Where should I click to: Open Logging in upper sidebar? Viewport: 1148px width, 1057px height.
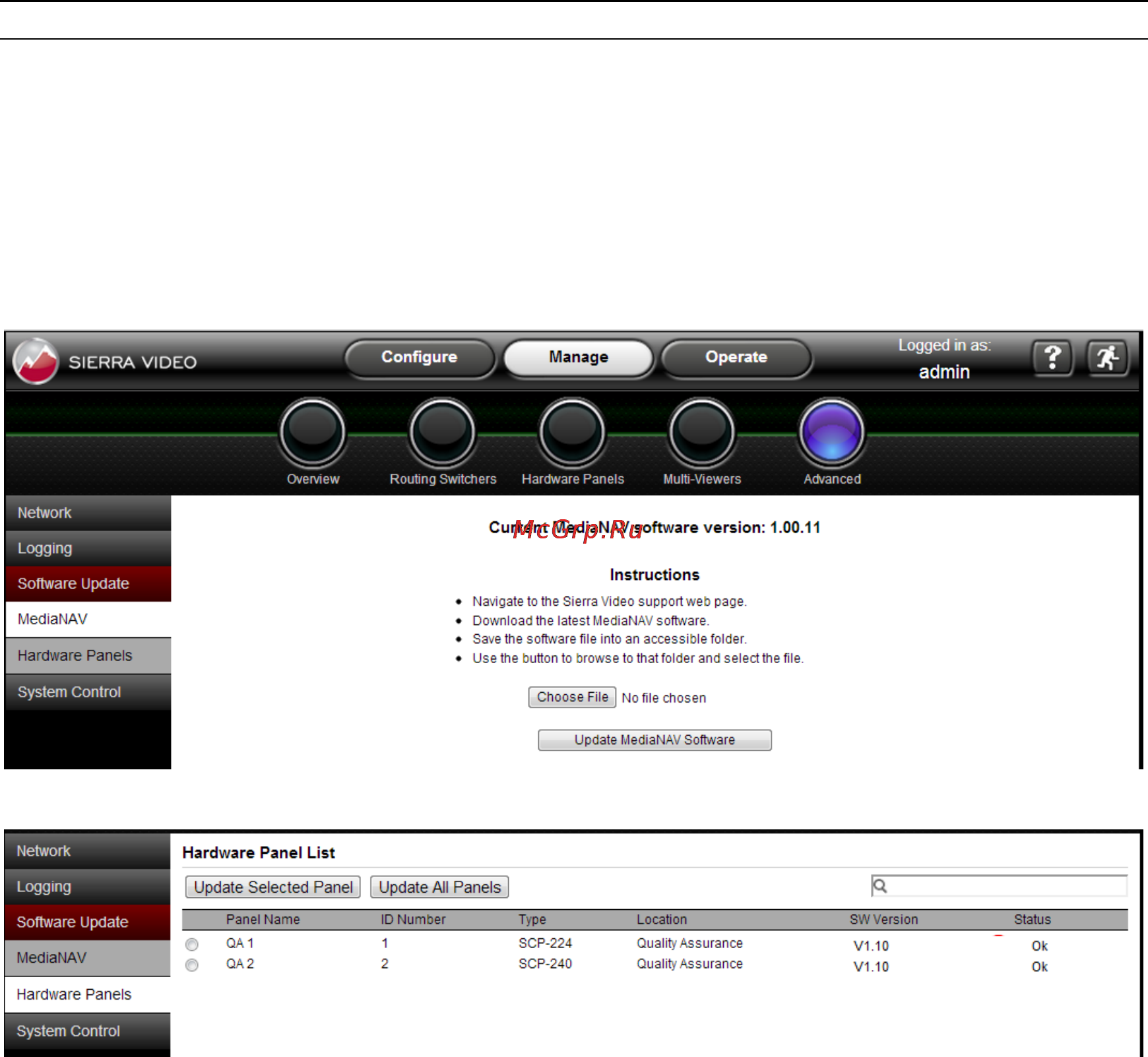click(x=88, y=548)
